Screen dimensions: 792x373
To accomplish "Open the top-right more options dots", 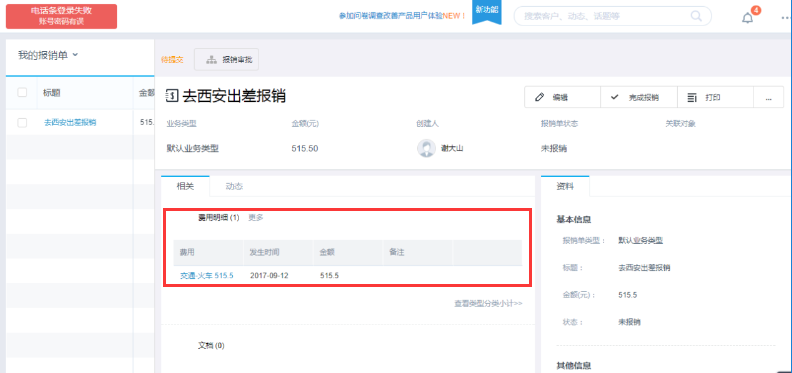I will [x=786, y=18].
